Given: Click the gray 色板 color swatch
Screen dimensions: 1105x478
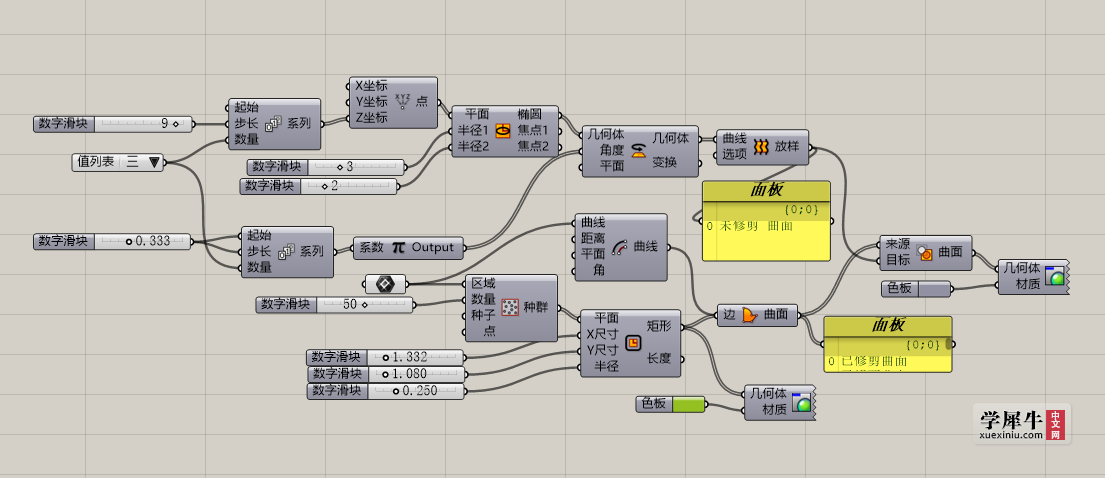Looking at the screenshot, I should pyautogui.click(x=934, y=288).
